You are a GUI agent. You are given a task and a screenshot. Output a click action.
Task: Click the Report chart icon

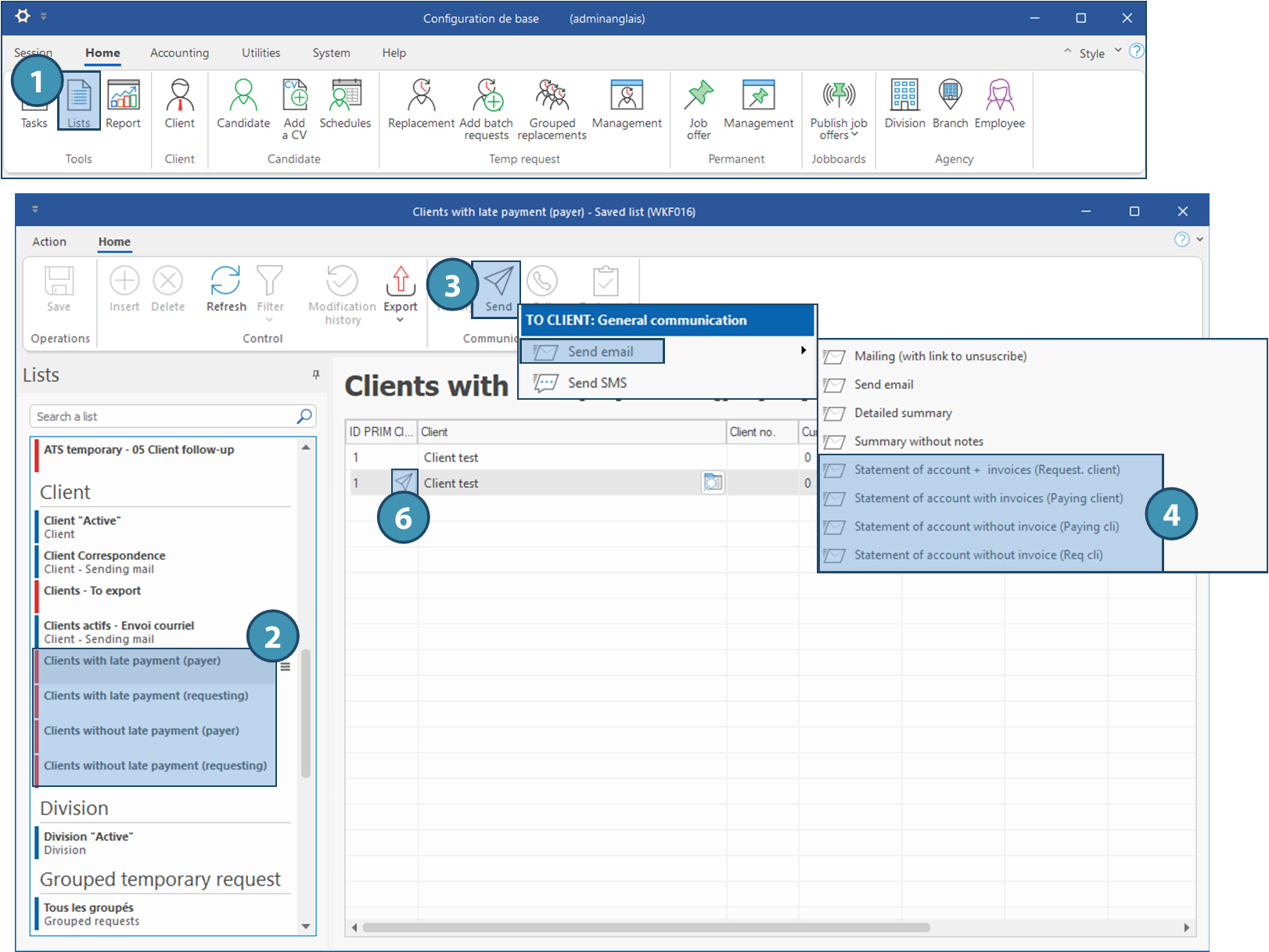point(123,95)
